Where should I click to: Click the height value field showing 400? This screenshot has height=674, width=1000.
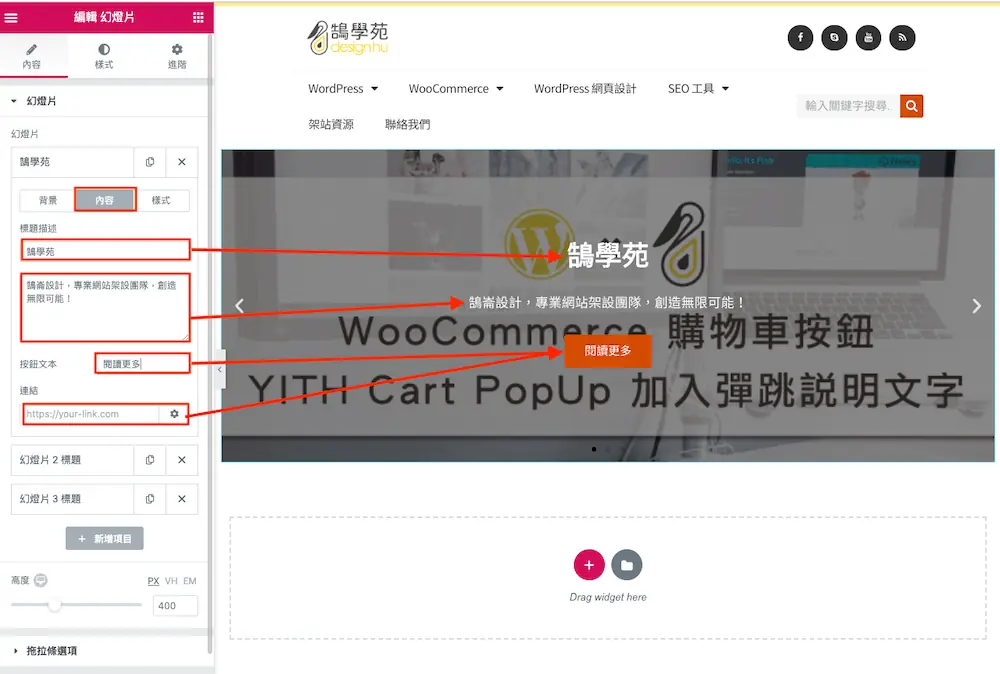pyautogui.click(x=175, y=605)
